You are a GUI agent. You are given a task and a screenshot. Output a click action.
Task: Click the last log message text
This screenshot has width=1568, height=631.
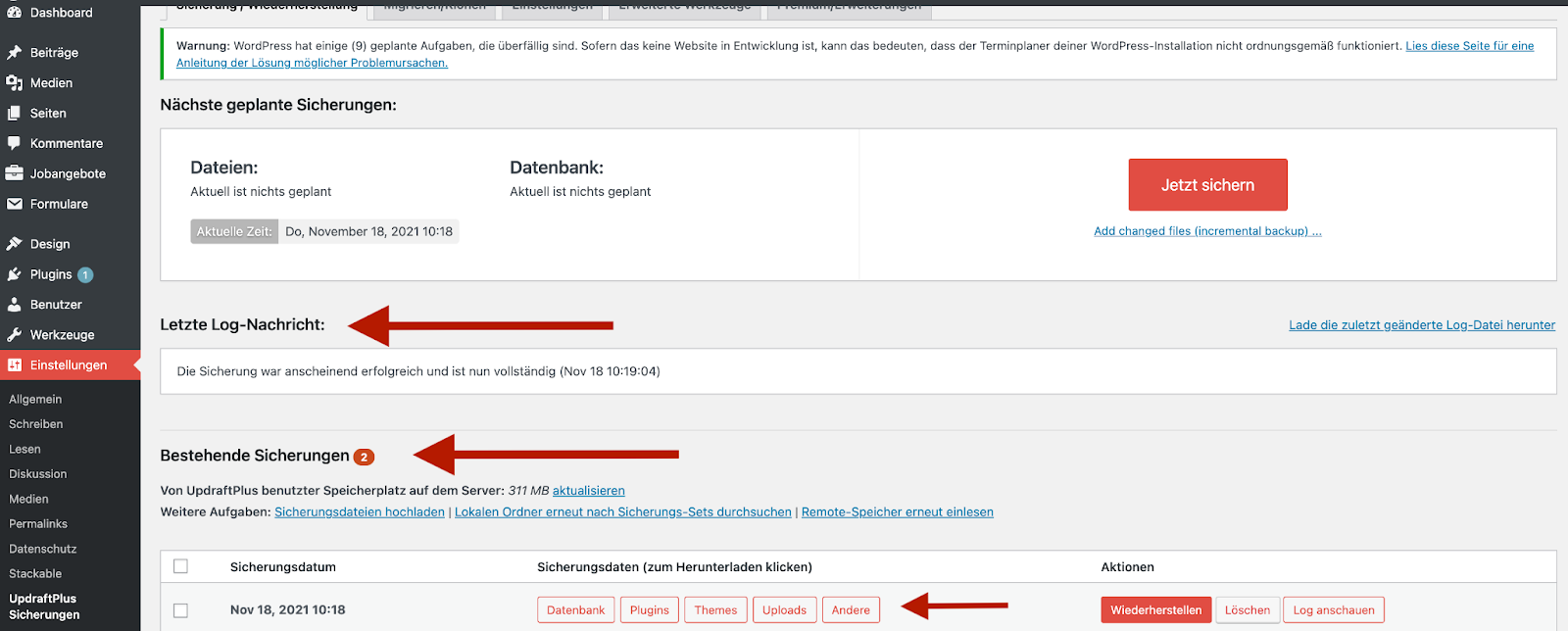(418, 371)
